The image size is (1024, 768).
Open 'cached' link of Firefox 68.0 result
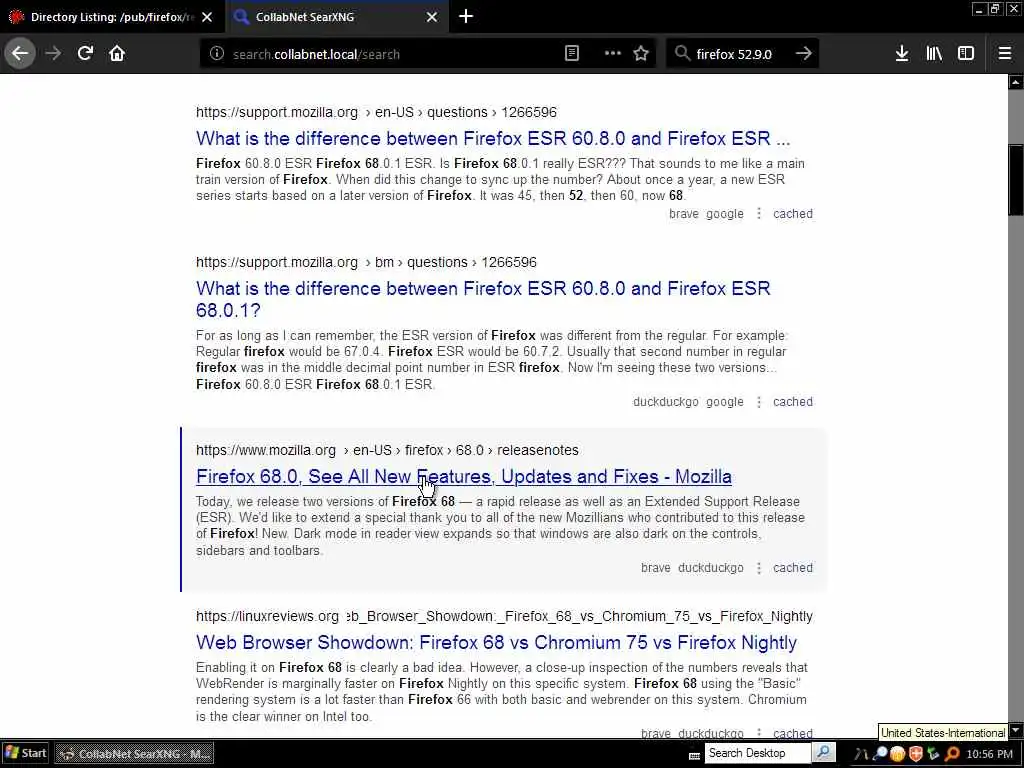793,568
